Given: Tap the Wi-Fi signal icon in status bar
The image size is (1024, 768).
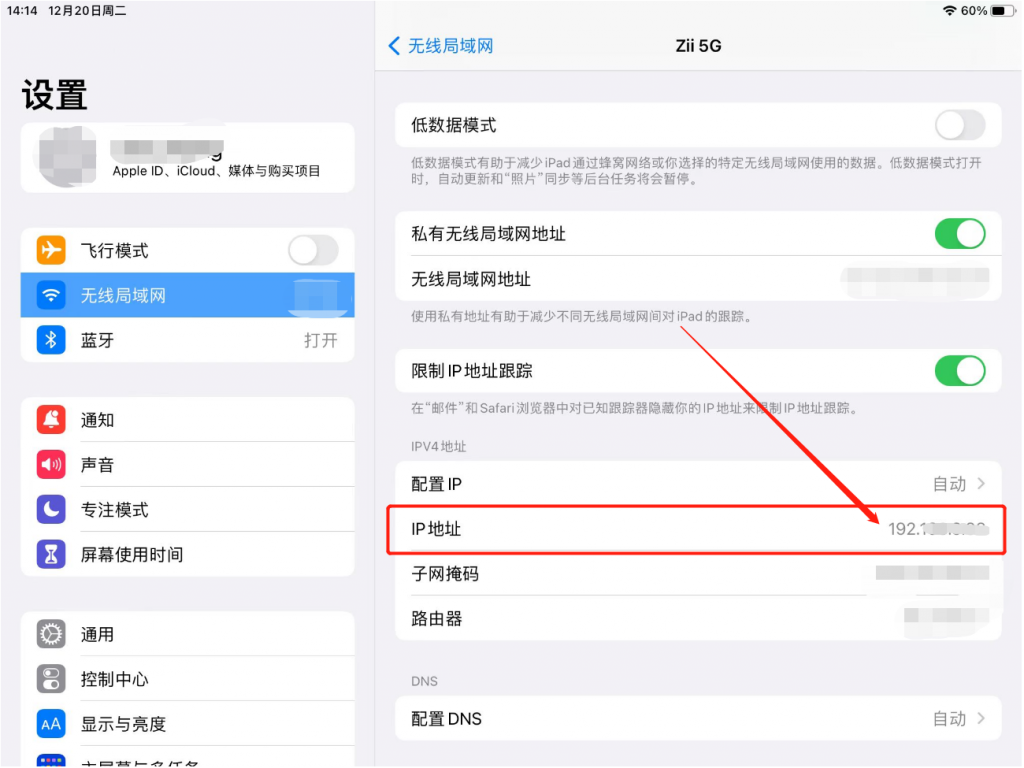Looking at the screenshot, I should [950, 10].
